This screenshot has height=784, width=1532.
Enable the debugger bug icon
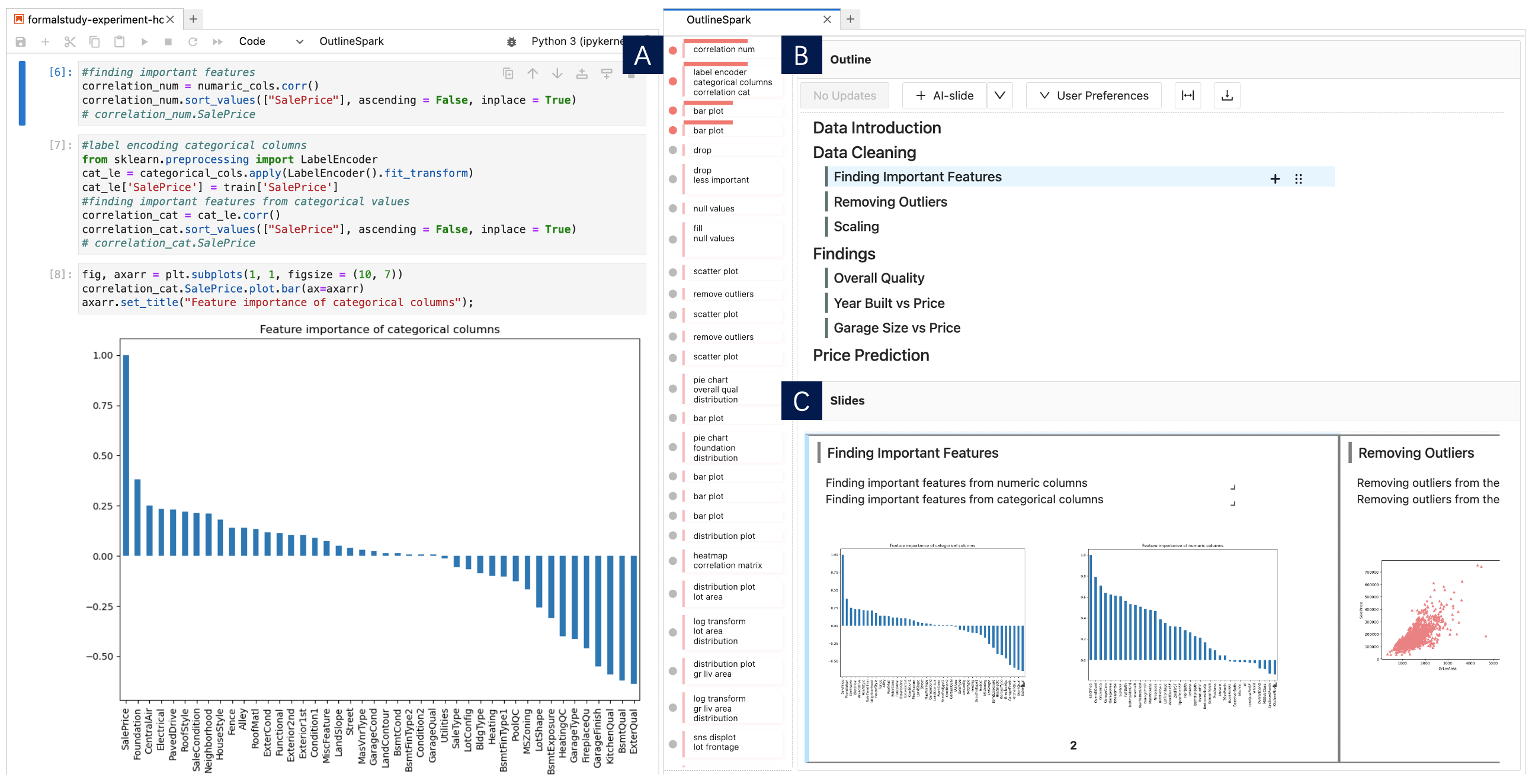(511, 41)
